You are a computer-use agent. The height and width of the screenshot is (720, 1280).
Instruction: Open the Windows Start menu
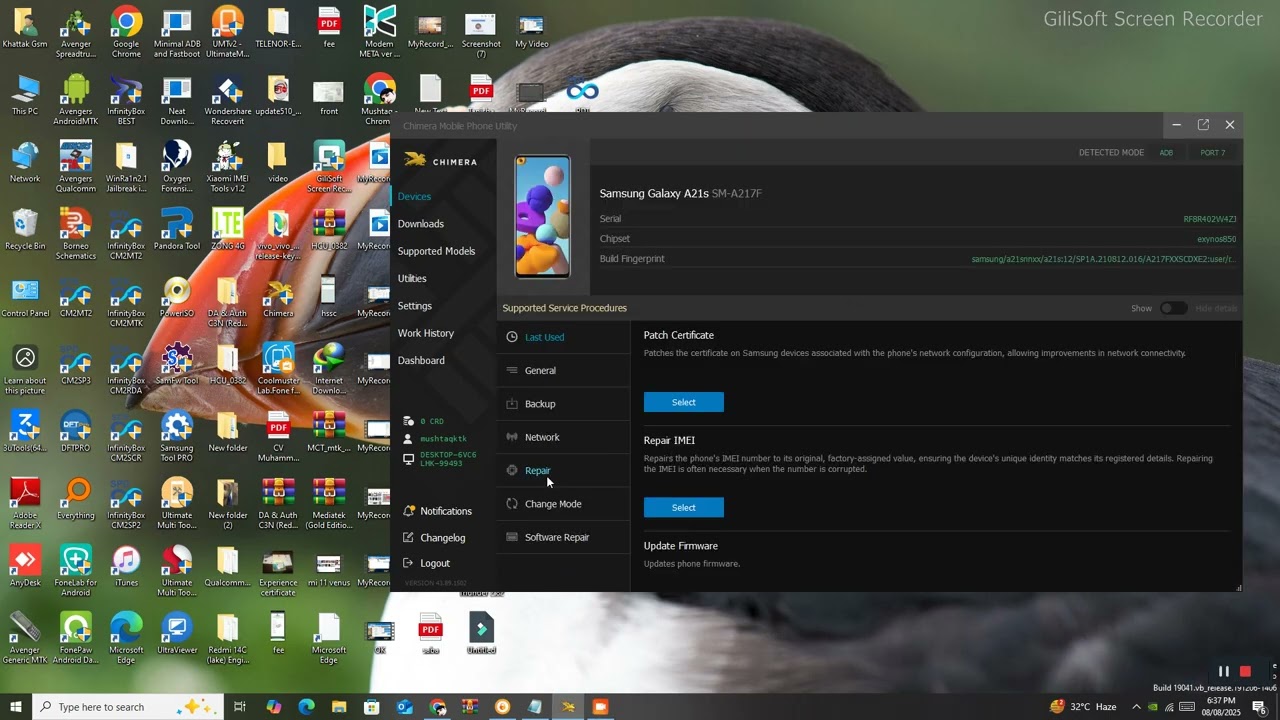[x=16, y=707]
